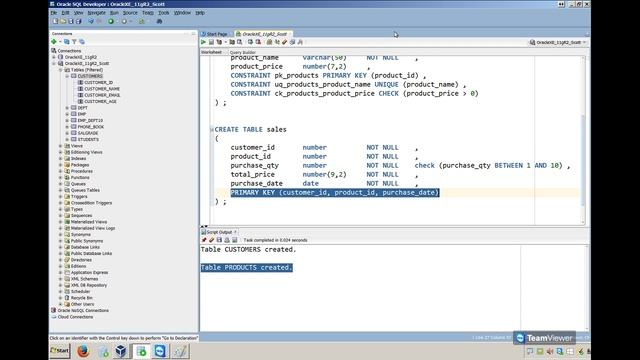Click the New file icon in main toolbar
640x360 pixels.
point(56,21)
